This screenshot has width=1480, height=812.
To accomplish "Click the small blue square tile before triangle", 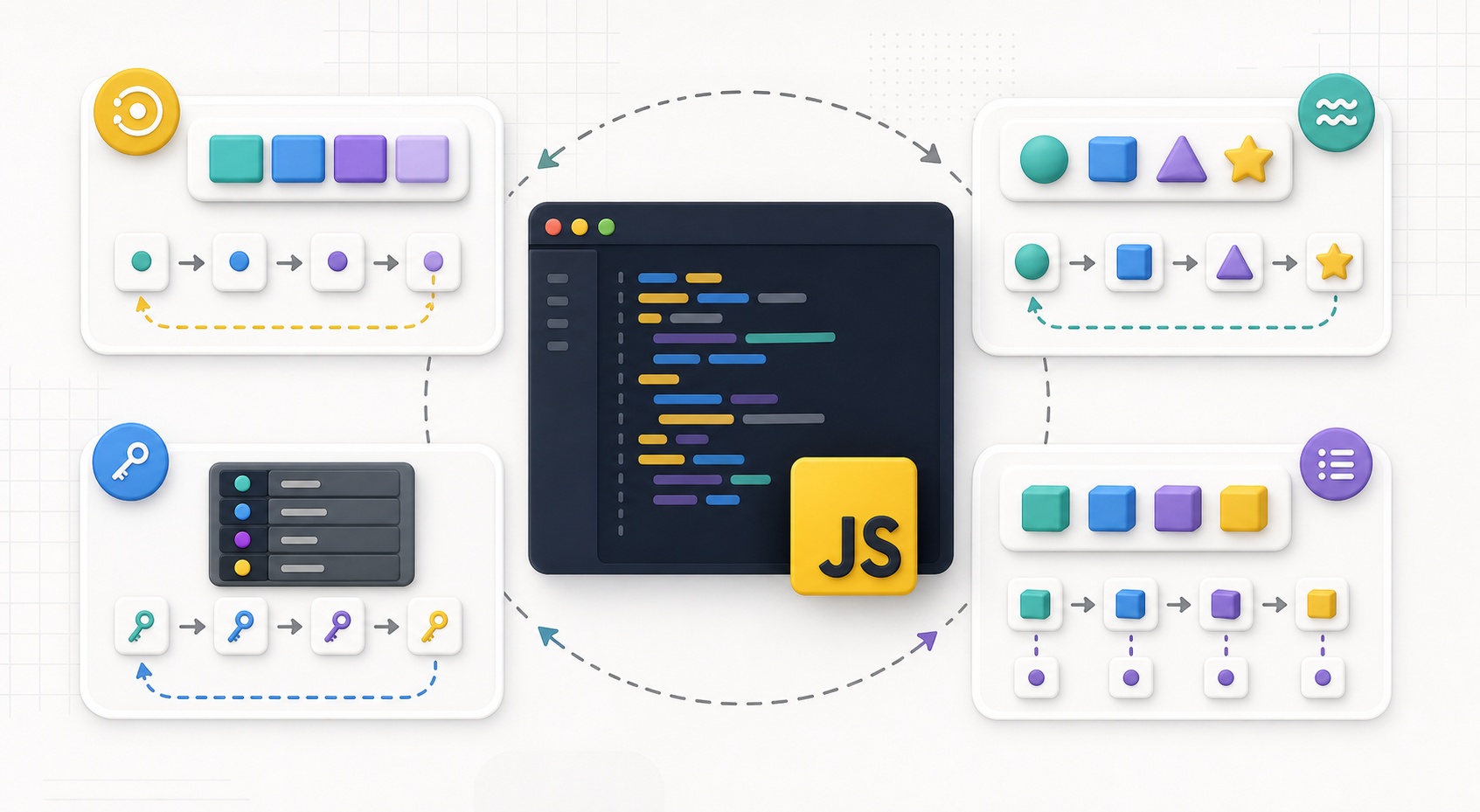I will tap(1134, 262).
